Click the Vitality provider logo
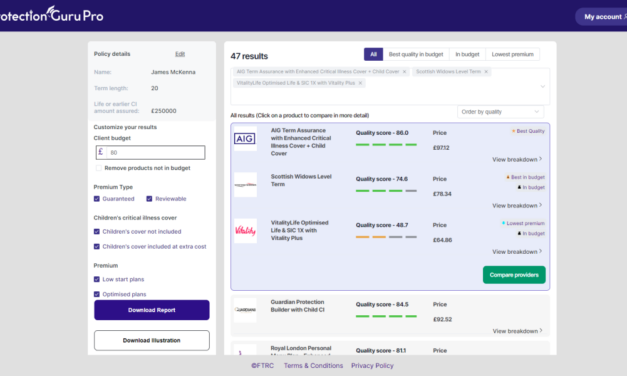Screen dimensions: 627x376 point(245,230)
